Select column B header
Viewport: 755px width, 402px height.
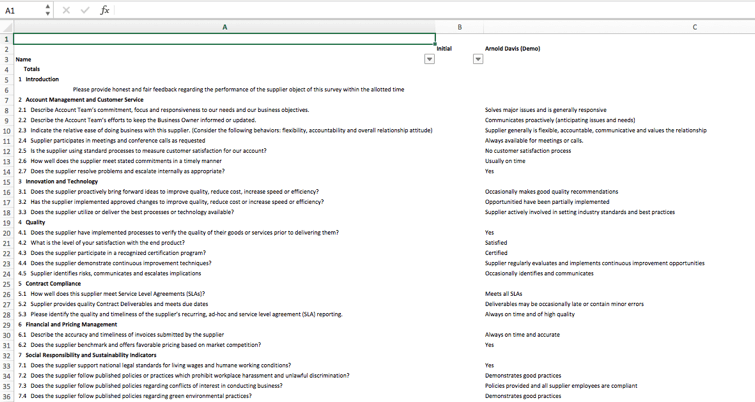[459, 27]
